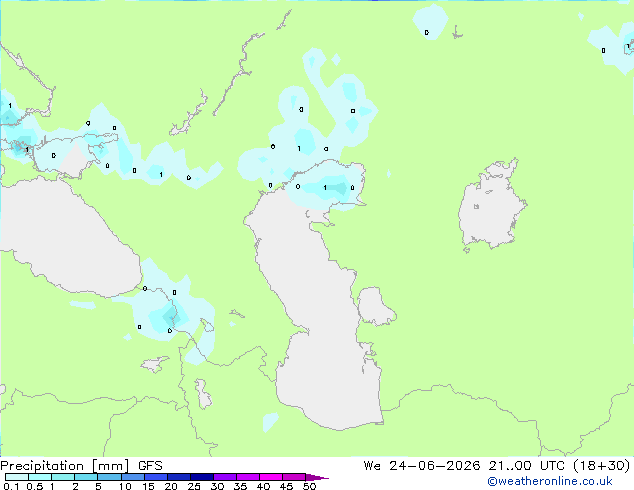The image size is (634, 490).
Task: Open the weatheronline.co.uk link
Action: [550, 481]
